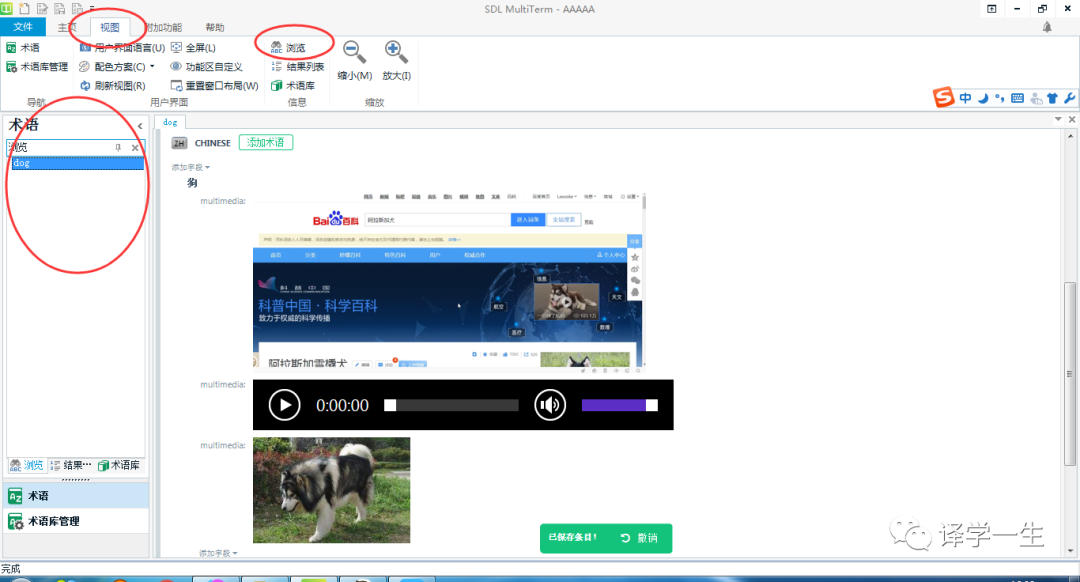The height and width of the screenshot is (582, 1080).
Task: Toggle Sogou moon night mode icon
Action: click(x=983, y=98)
